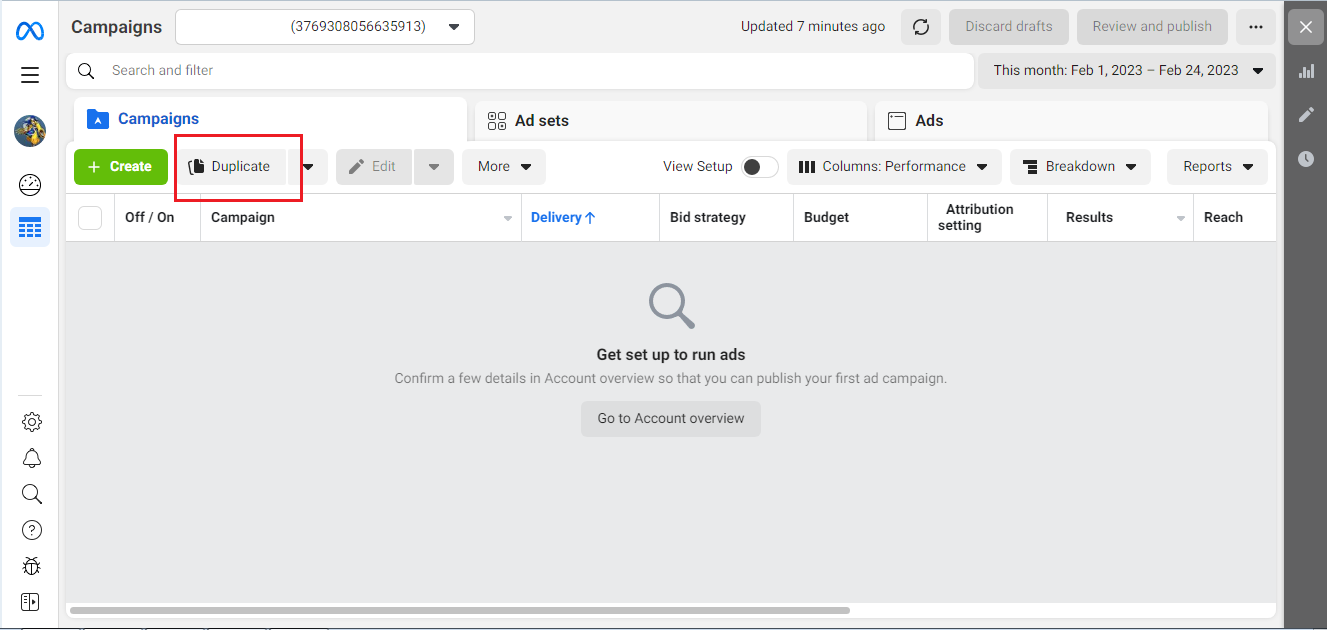The height and width of the screenshot is (630, 1327).
Task: Open the Breakdown dropdown
Action: point(1080,167)
